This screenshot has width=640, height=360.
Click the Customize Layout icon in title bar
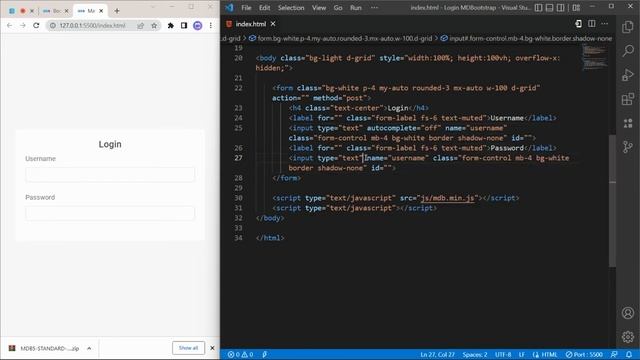click(x=576, y=7)
